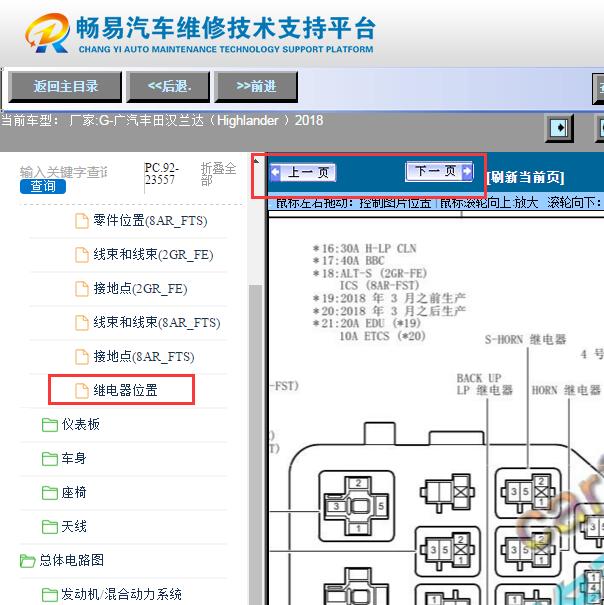Image resolution: width=604 pixels, height=605 pixels.
Task: Go back with the <<后退 button
Action: click(168, 86)
